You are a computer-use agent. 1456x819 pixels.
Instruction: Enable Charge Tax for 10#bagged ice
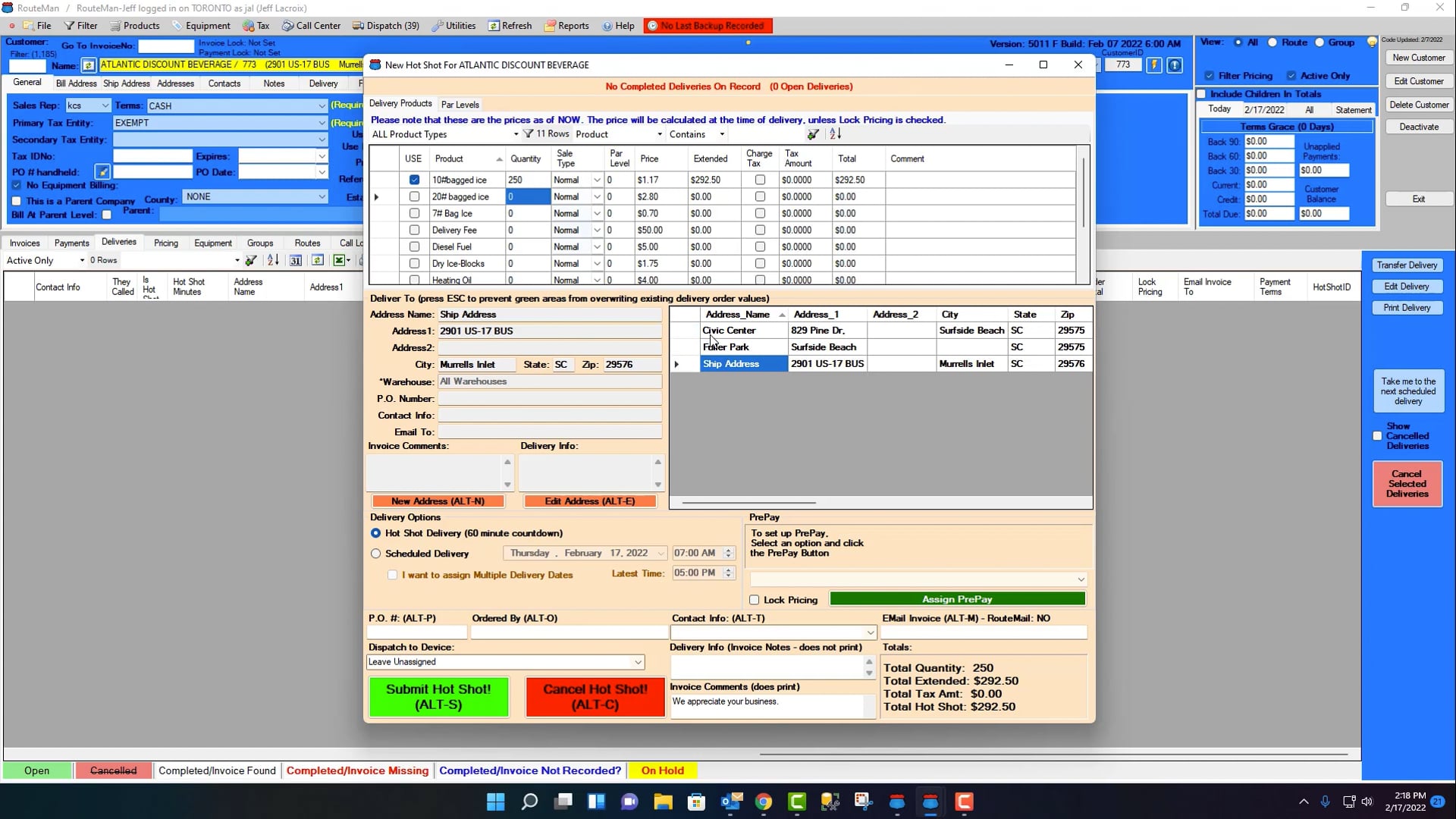760,180
